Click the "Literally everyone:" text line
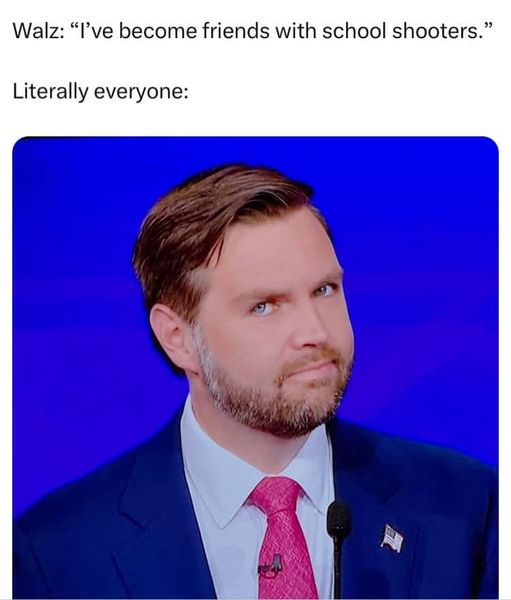511x600 pixels. [101, 92]
